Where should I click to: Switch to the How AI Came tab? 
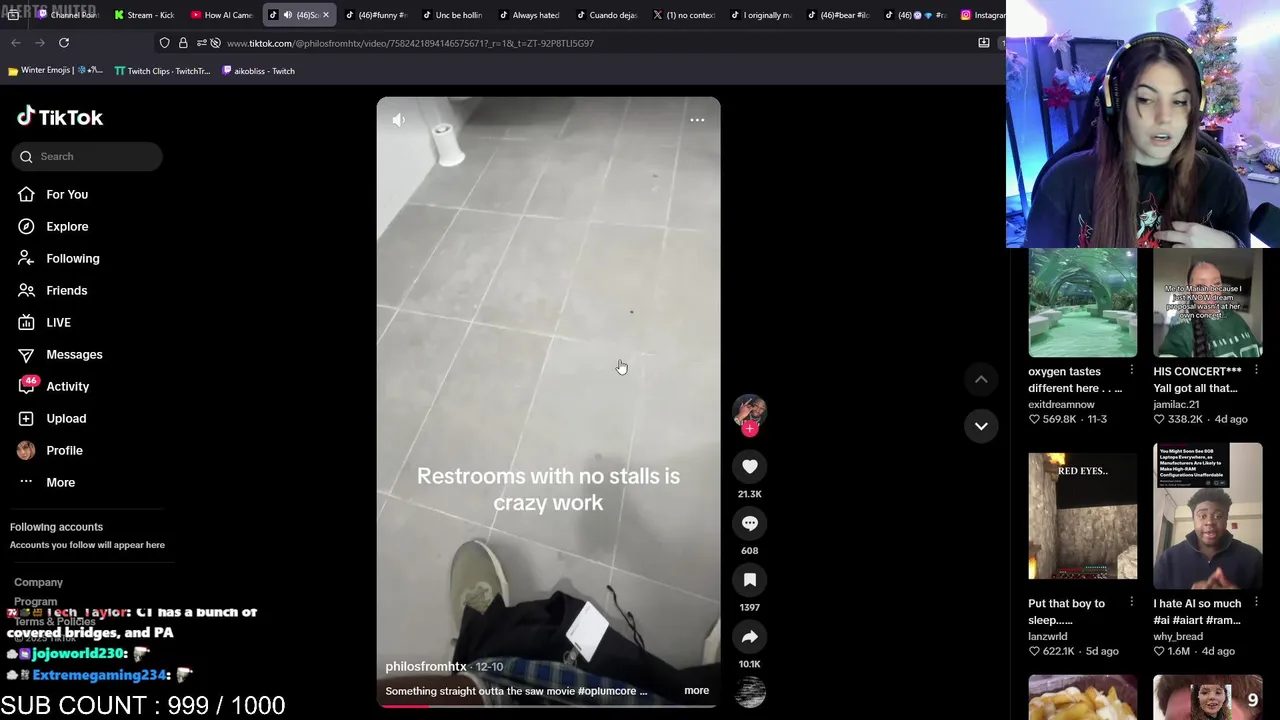coord(221,15)
